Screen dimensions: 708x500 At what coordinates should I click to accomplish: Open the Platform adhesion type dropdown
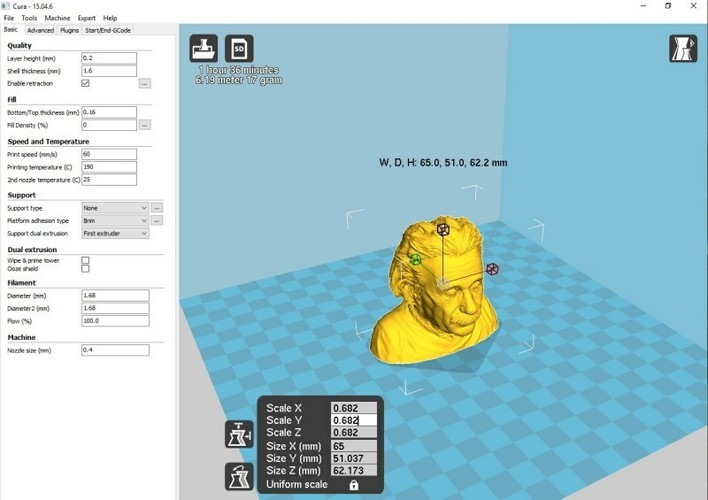click(115, 220)
